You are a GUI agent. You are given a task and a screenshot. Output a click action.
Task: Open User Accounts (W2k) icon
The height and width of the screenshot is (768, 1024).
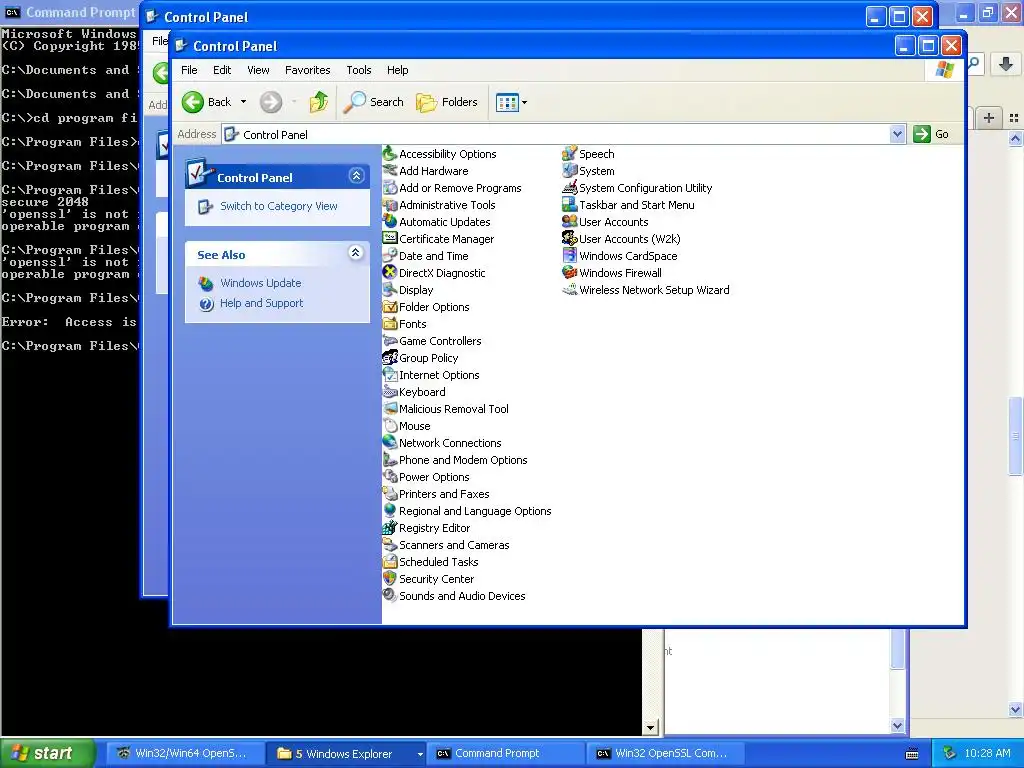pos(569,238)
